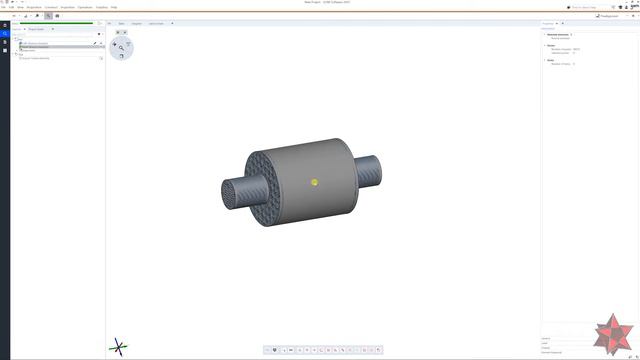
Task: Open the dropdown arrow after viewport tabs
Action: click(x=172, y=24)
